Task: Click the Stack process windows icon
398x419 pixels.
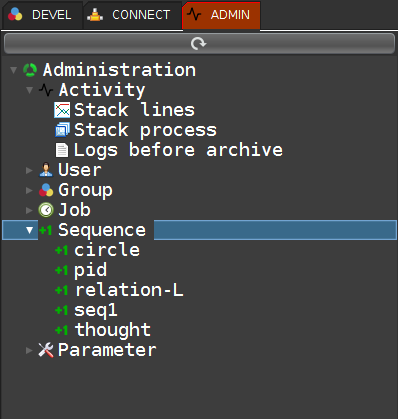Action: (62, 130)
